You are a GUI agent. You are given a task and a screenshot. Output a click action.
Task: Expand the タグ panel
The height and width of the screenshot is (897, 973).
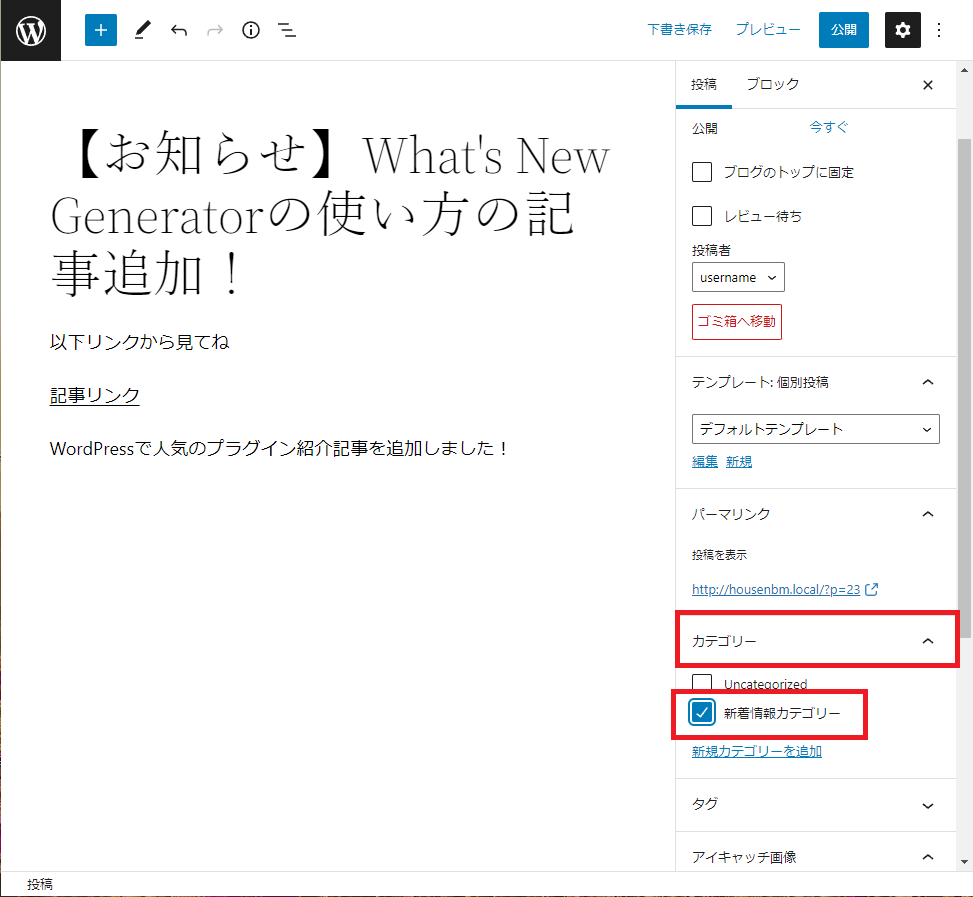click(x=928, y=806)
